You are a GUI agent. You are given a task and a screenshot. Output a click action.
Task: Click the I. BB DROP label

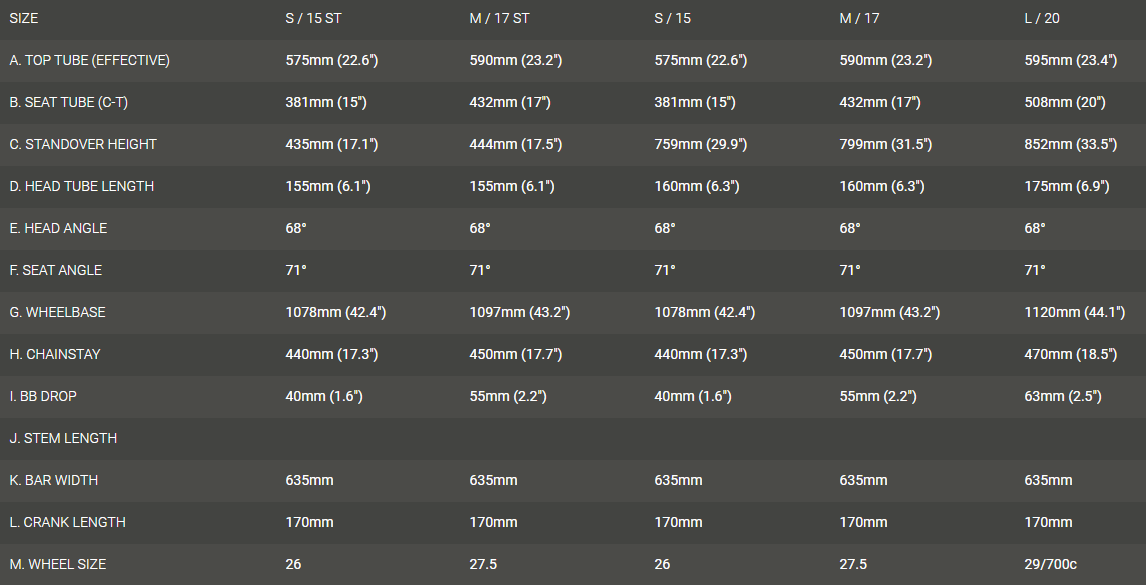tap(43, 396)
